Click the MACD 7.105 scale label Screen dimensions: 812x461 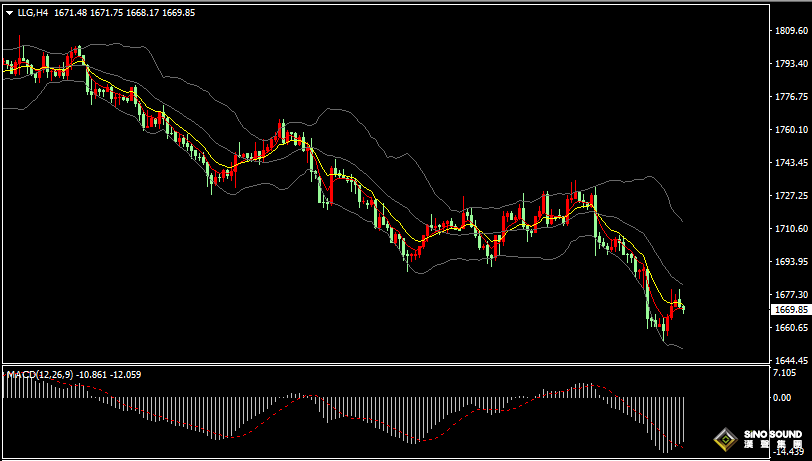tap(784, 373)
